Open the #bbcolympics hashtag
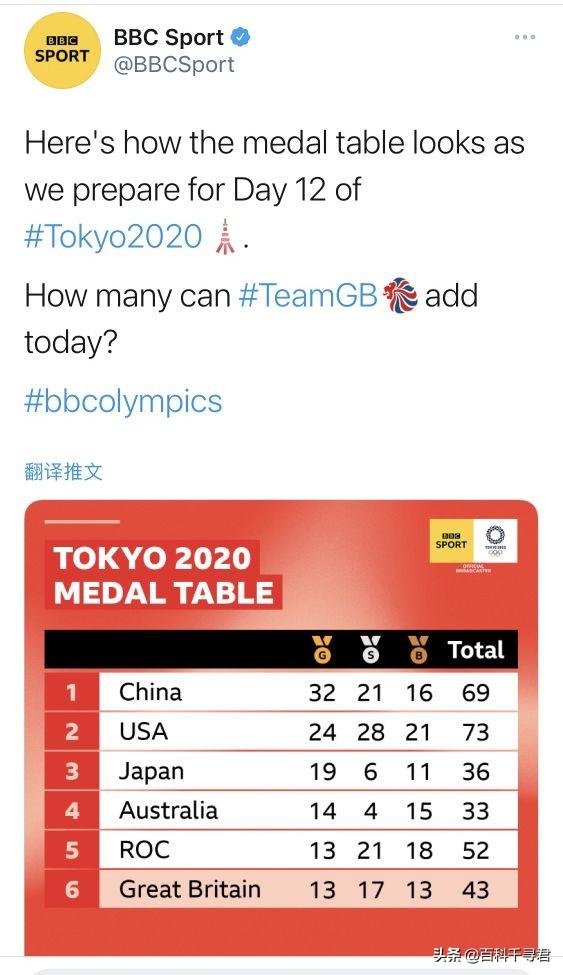Viewport: 563px width, 975px height. 123,401
